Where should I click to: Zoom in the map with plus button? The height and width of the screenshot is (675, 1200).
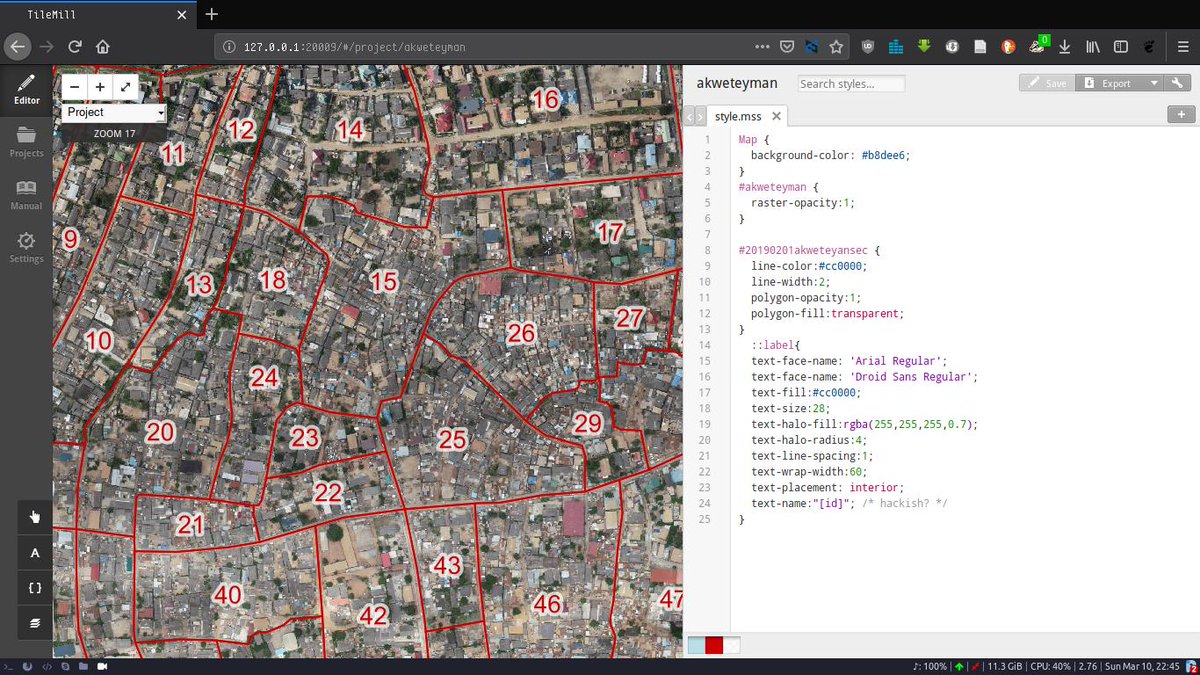click(x=100, y=87)
